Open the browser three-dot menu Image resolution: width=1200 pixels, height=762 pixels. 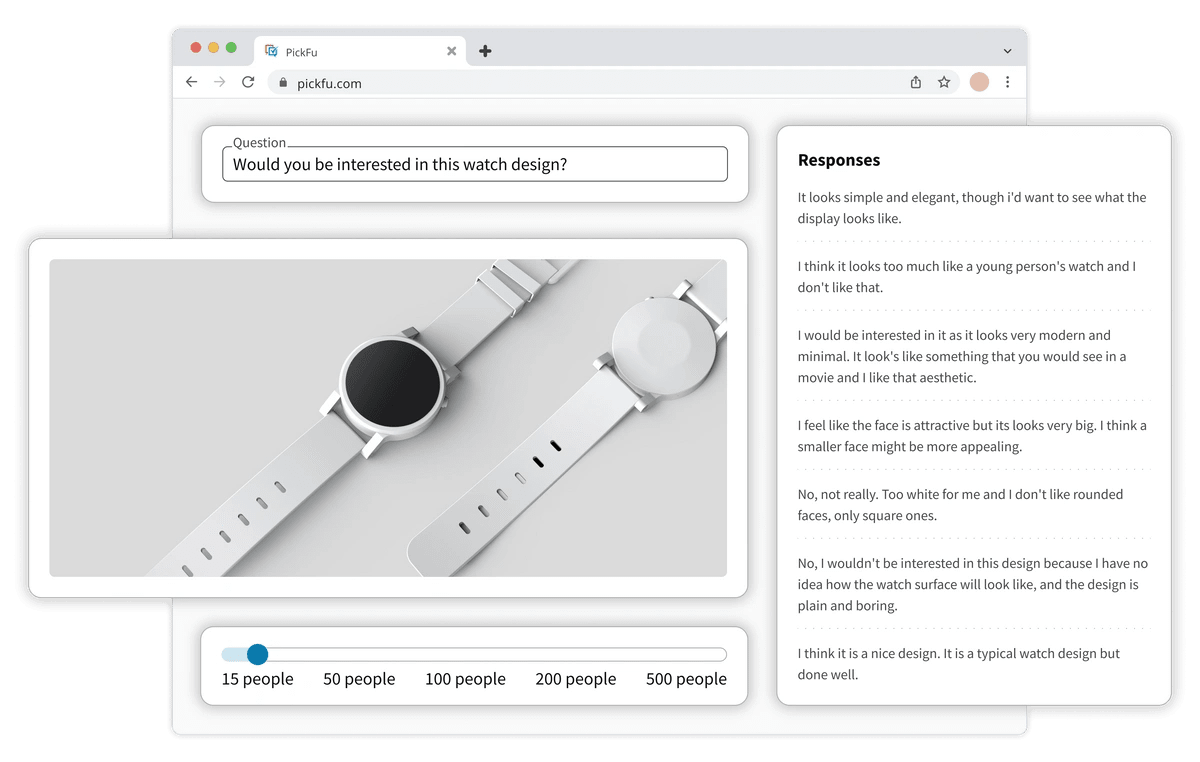tap(1008, 82)
